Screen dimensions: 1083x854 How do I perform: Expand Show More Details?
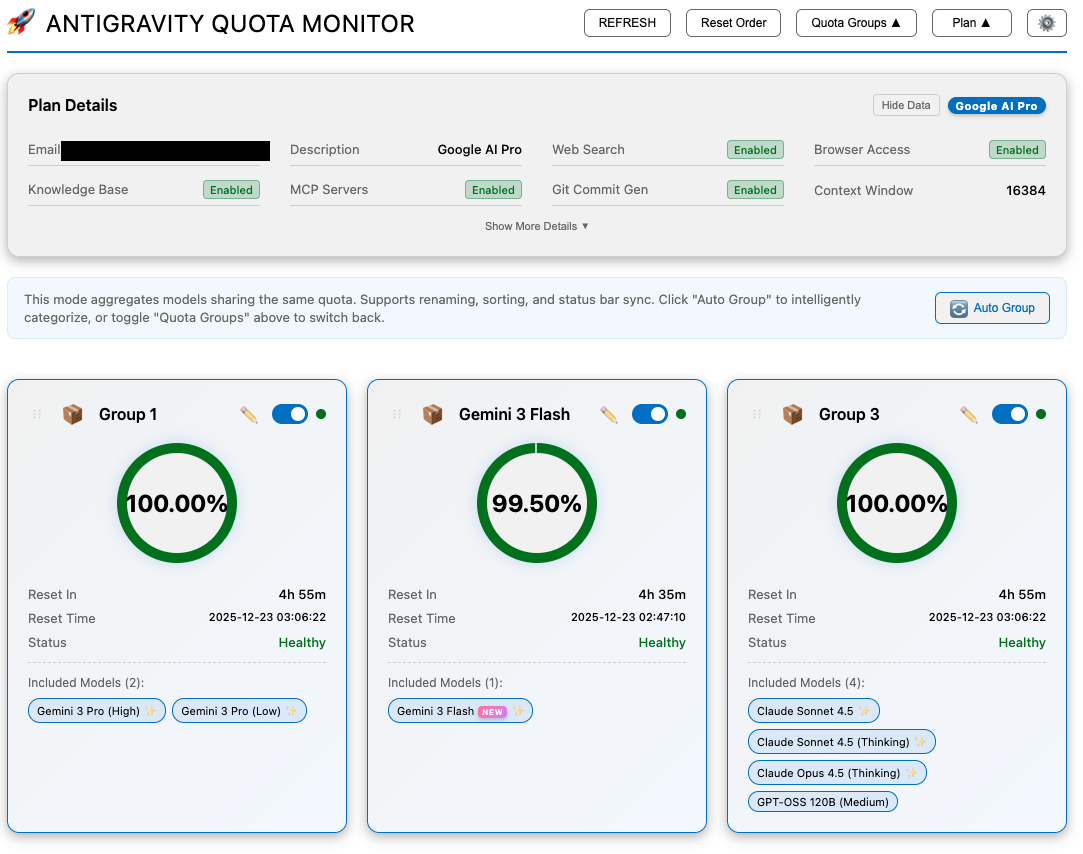pos(536,226)
